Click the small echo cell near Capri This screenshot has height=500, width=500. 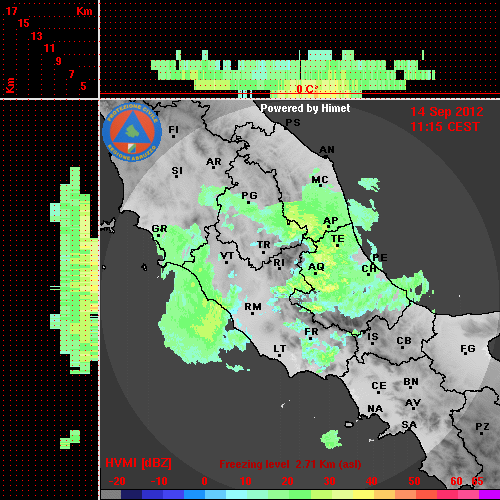pyautogui.click(x=331, y=439)
